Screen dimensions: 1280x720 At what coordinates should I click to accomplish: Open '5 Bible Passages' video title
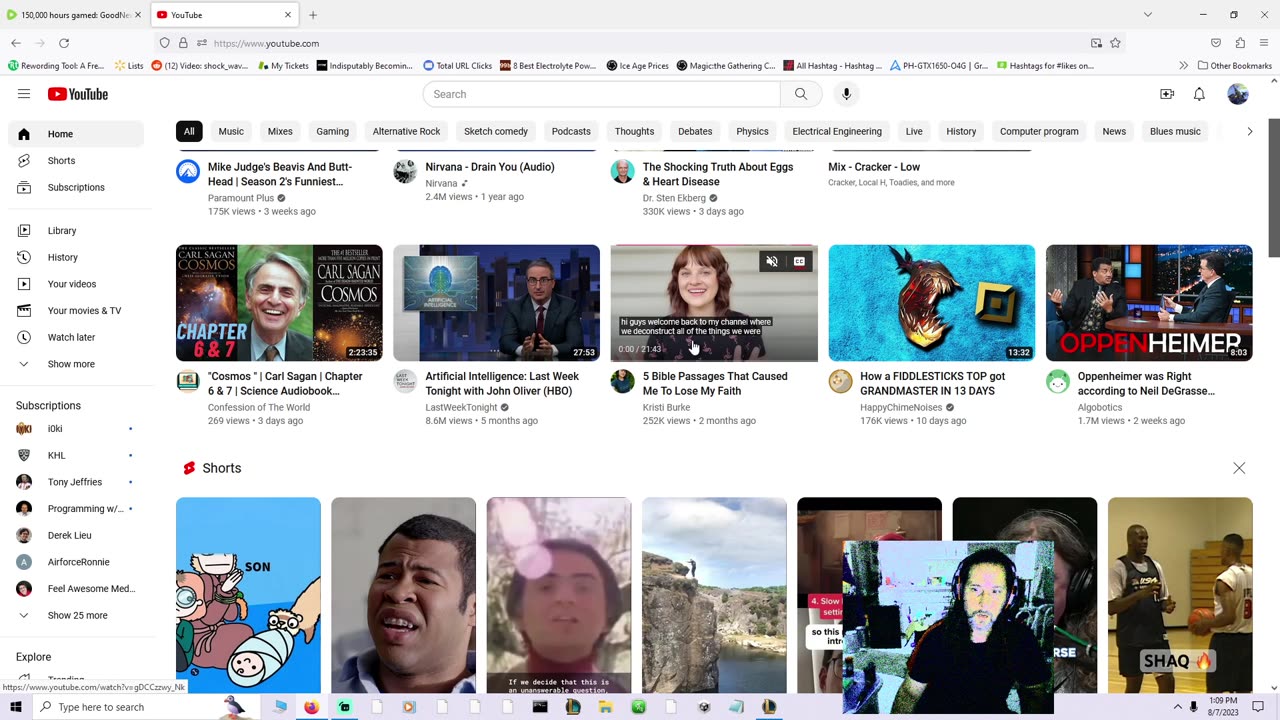[x=715, y=384]
